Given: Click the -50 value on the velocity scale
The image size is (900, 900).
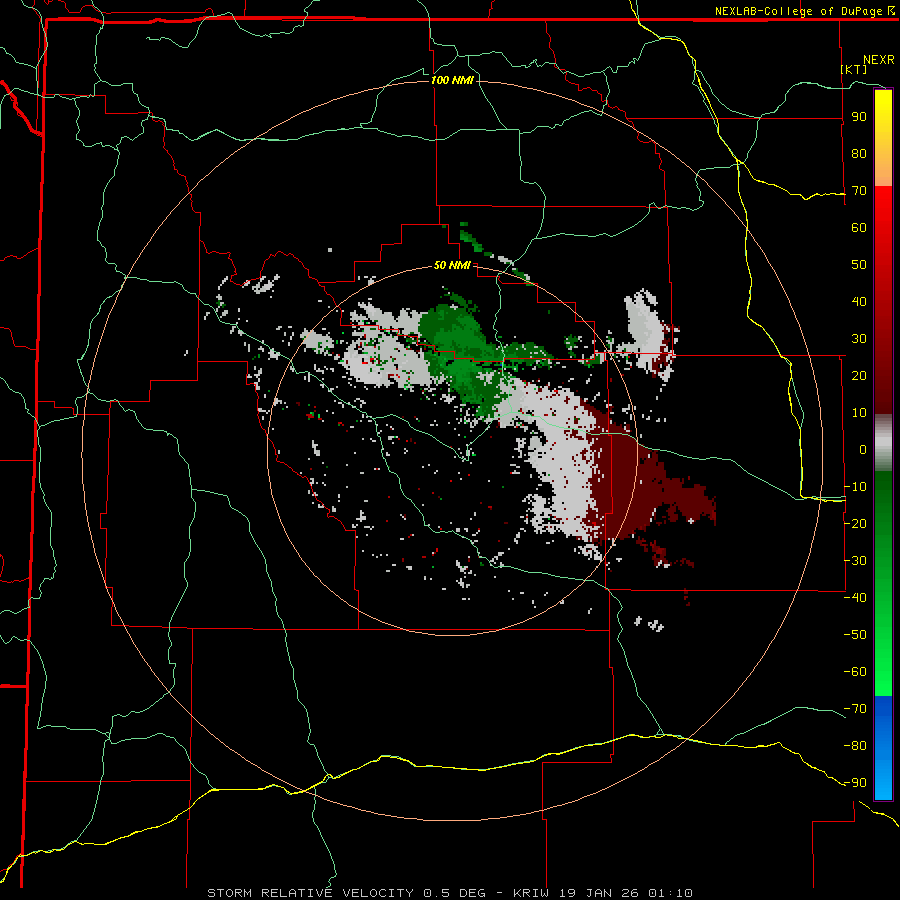Looking at the screenshot, I should (855, 635).
